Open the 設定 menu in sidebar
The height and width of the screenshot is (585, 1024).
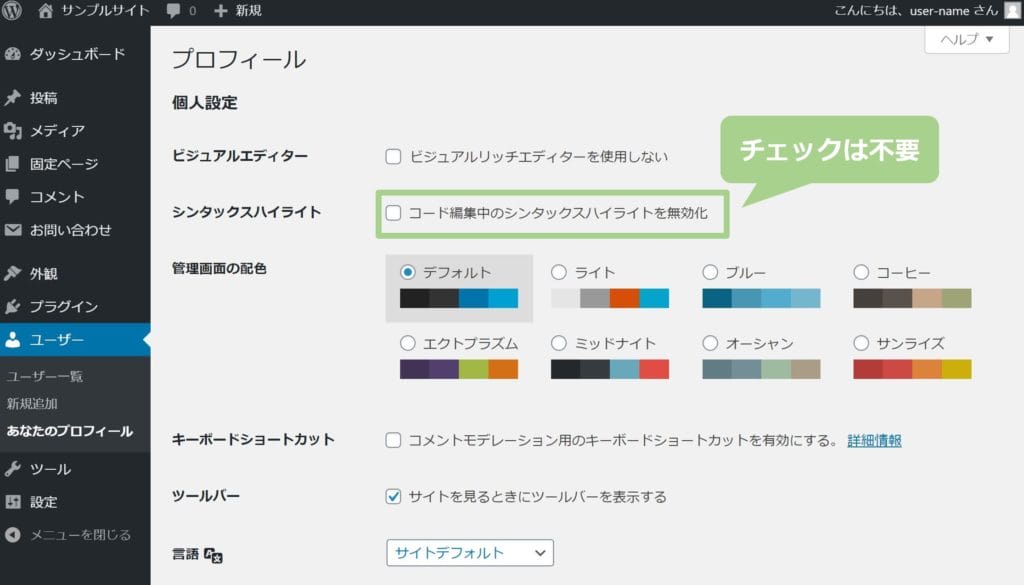43,502
